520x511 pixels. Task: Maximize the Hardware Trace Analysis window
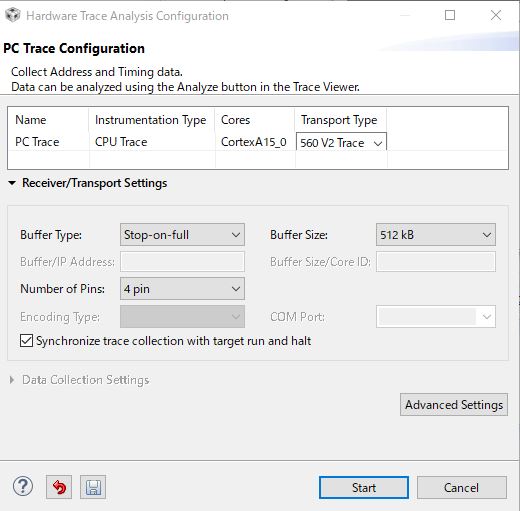point(450,15)
